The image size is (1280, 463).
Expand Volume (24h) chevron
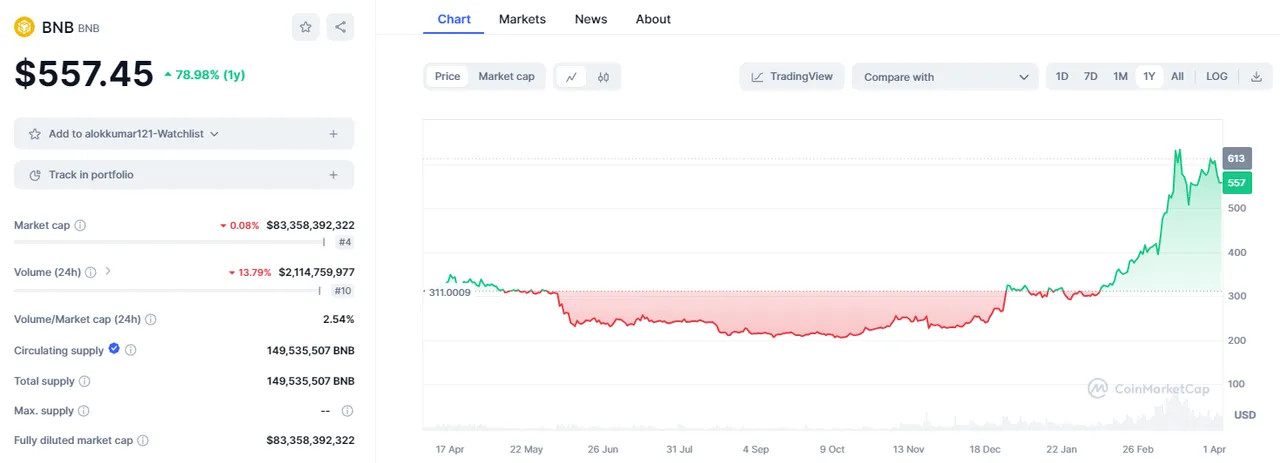[108, 271]
